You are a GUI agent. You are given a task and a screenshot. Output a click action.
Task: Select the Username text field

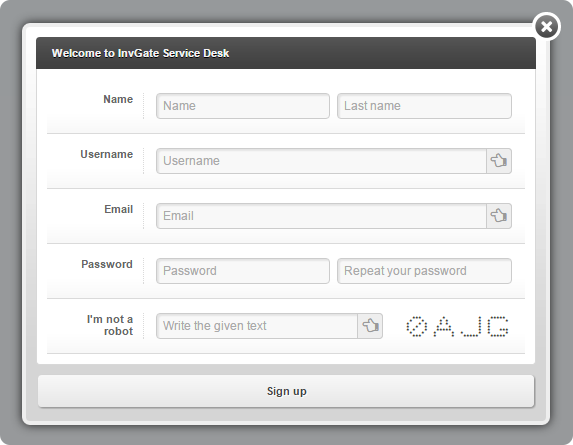point(321,161)
